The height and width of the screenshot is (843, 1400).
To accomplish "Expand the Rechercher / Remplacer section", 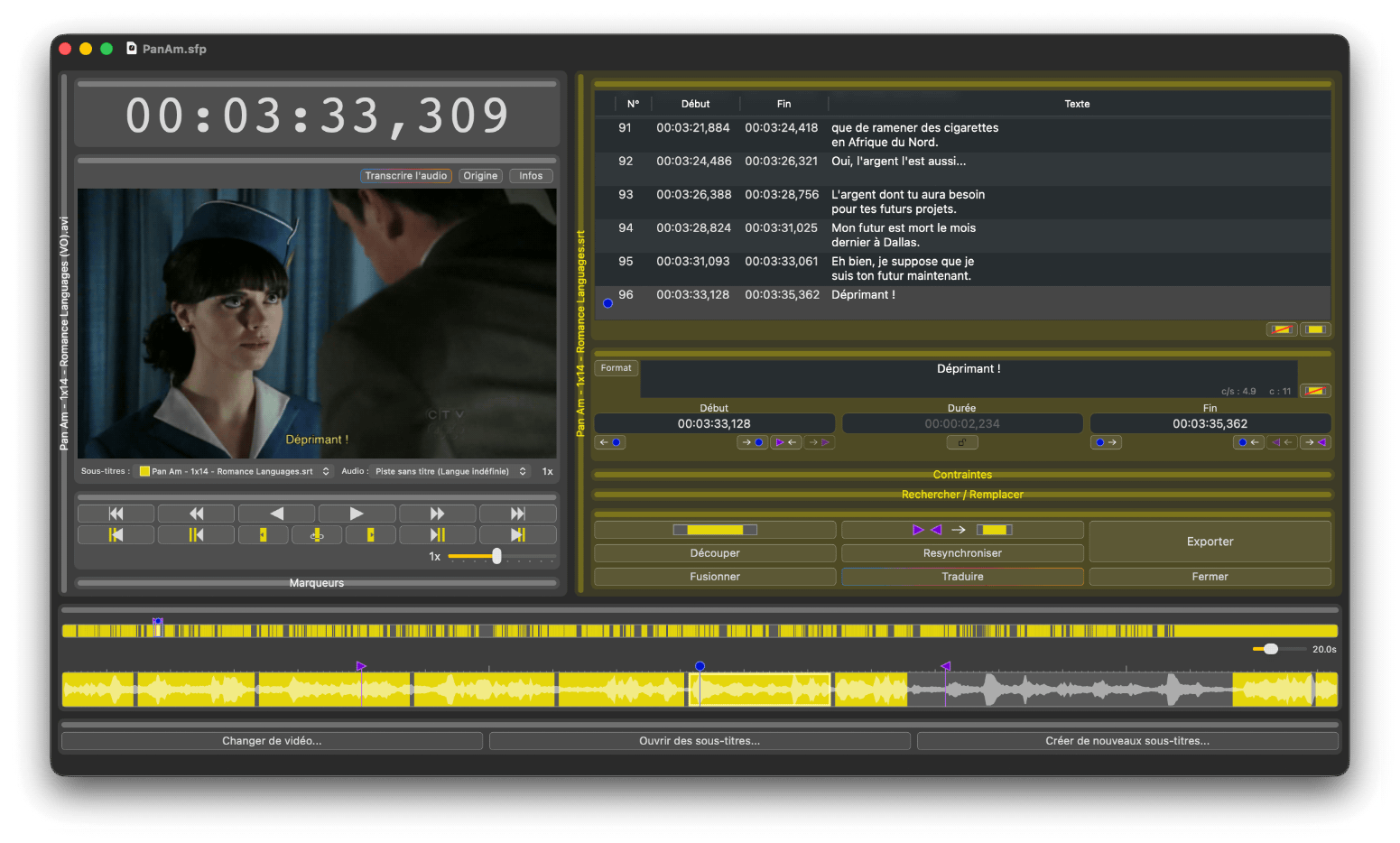I will point(962,495).
